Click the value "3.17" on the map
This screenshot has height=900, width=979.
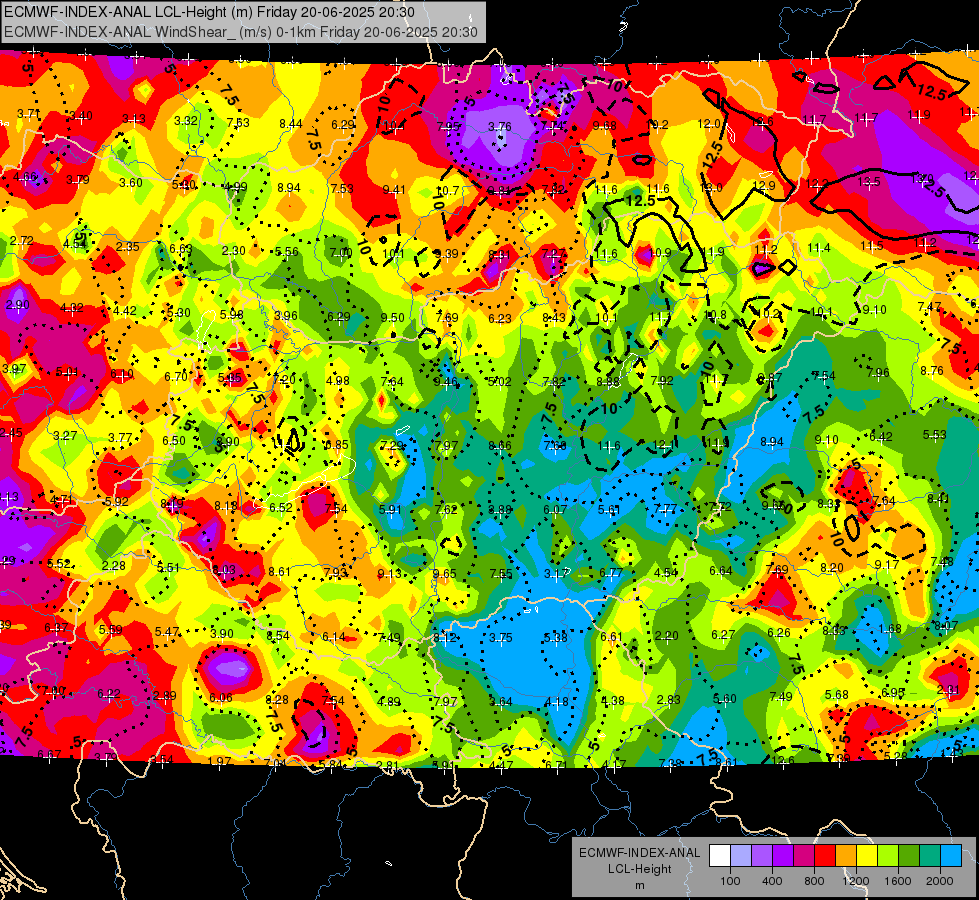point(556,573)
